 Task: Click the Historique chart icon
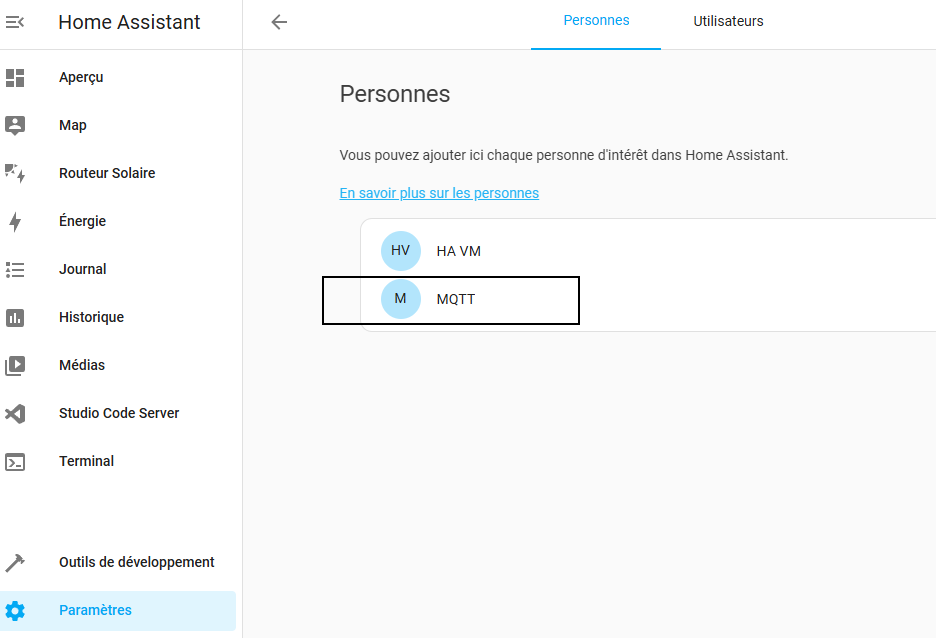[x=15, y=318]
